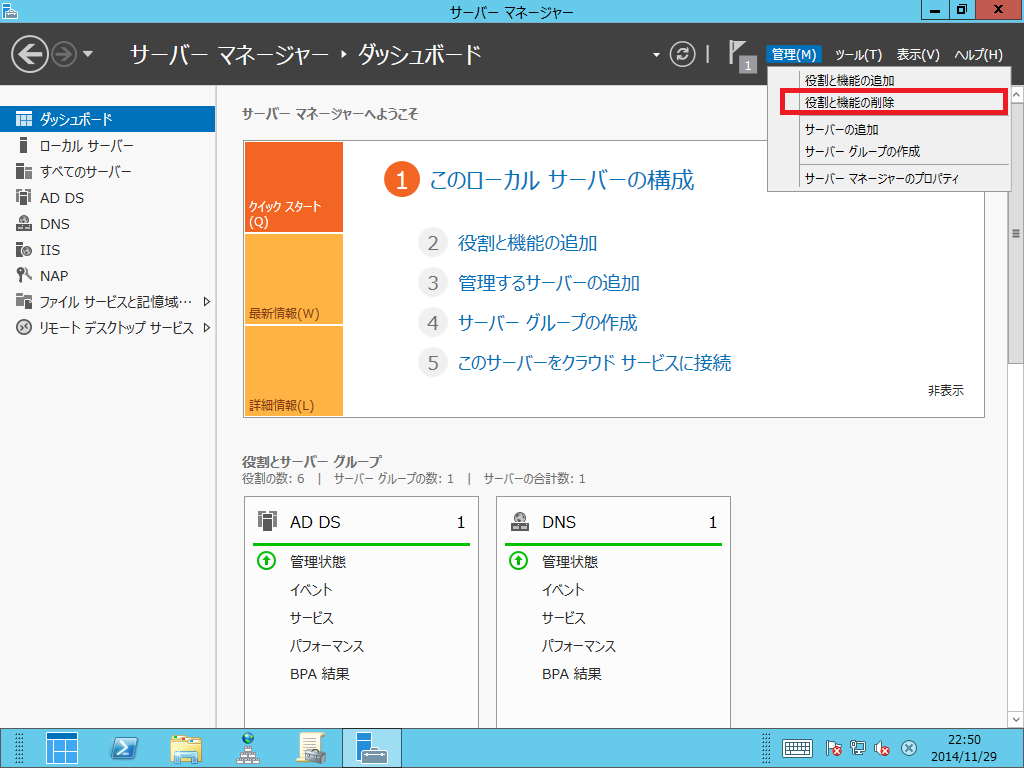Open the 表示(V) menu

(x=918, y=55)
